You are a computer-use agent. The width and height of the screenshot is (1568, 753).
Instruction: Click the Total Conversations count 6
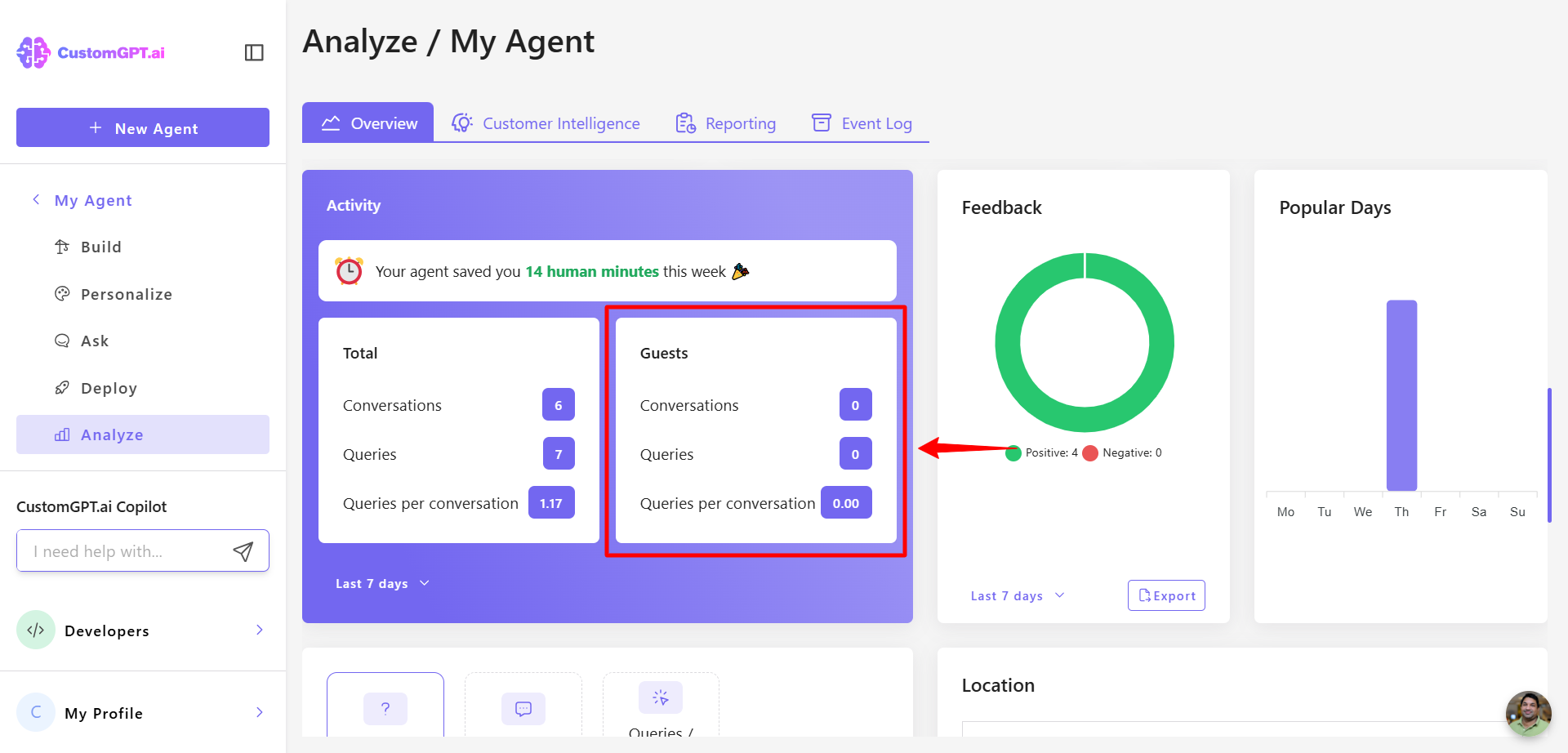[559, 404]
